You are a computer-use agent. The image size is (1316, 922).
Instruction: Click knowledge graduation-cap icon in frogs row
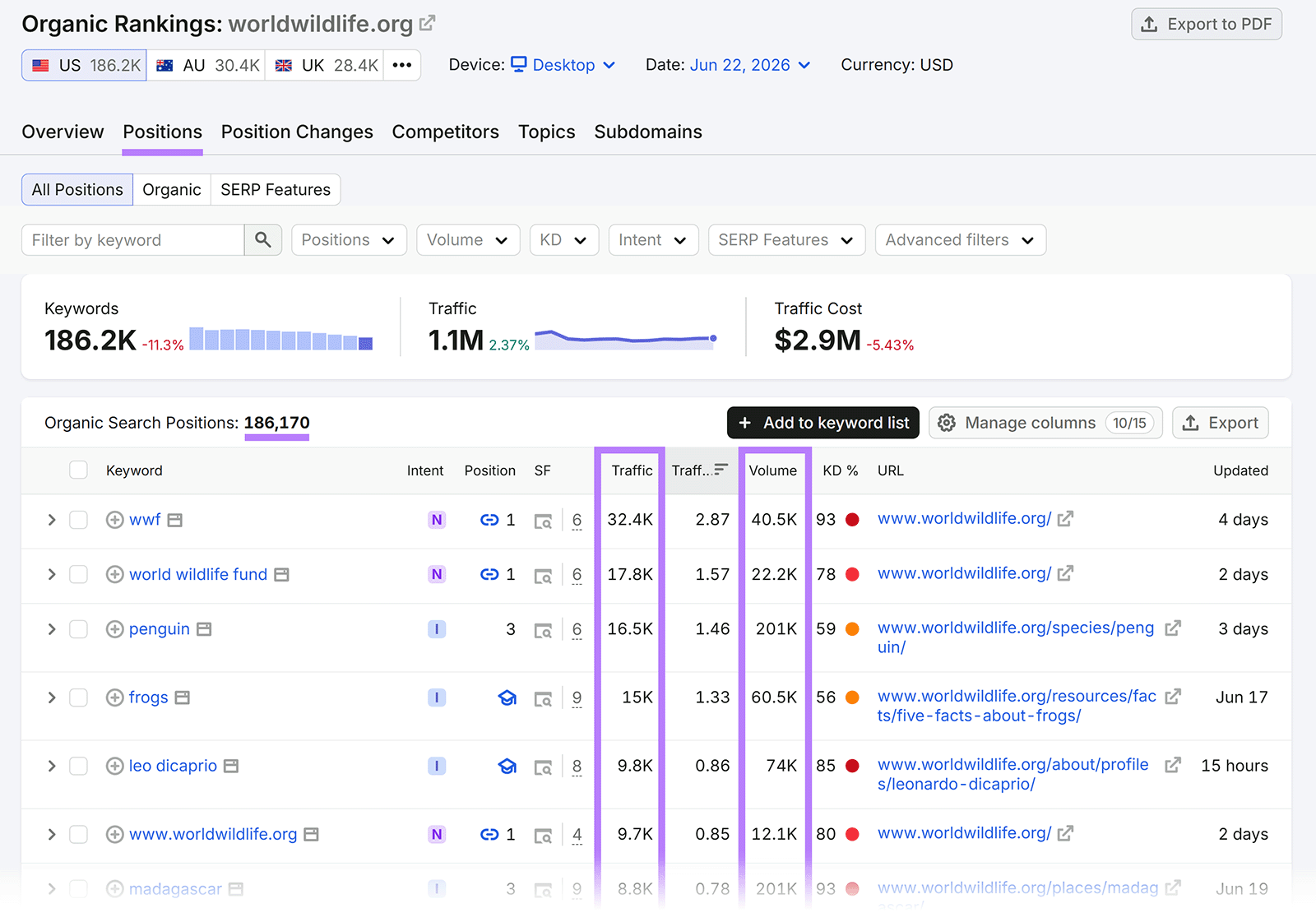(x=507, y=697)
